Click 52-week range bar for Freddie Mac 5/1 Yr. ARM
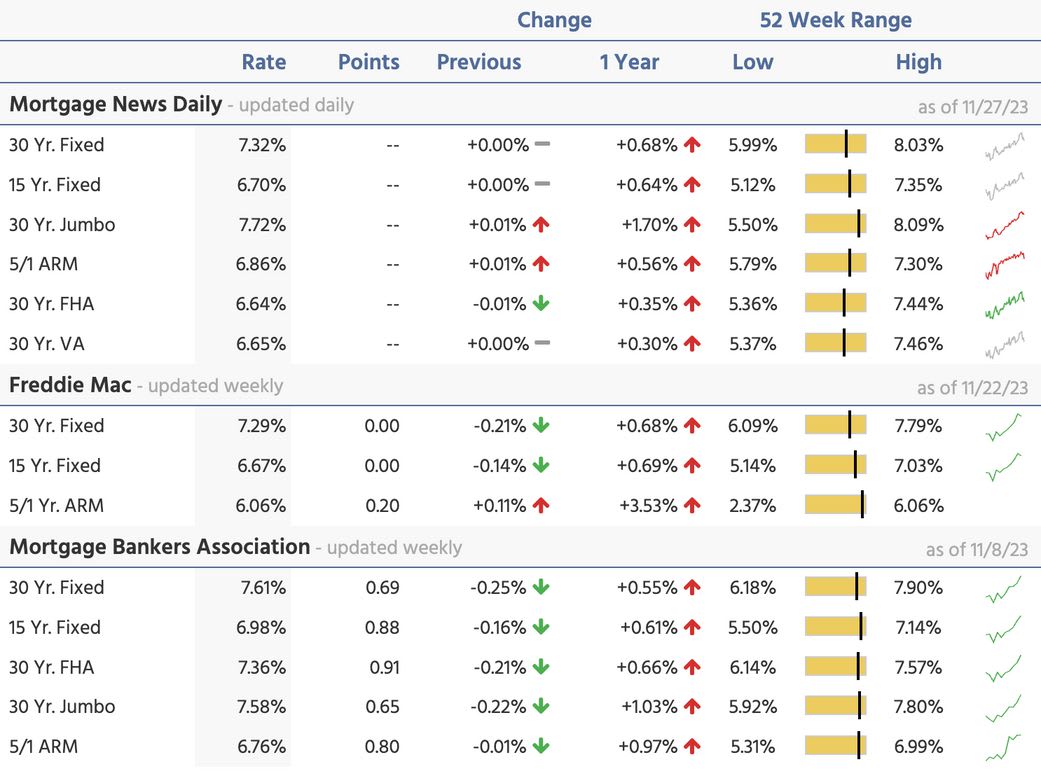Viewport: 1041px width, 776px height. (836, 506)
